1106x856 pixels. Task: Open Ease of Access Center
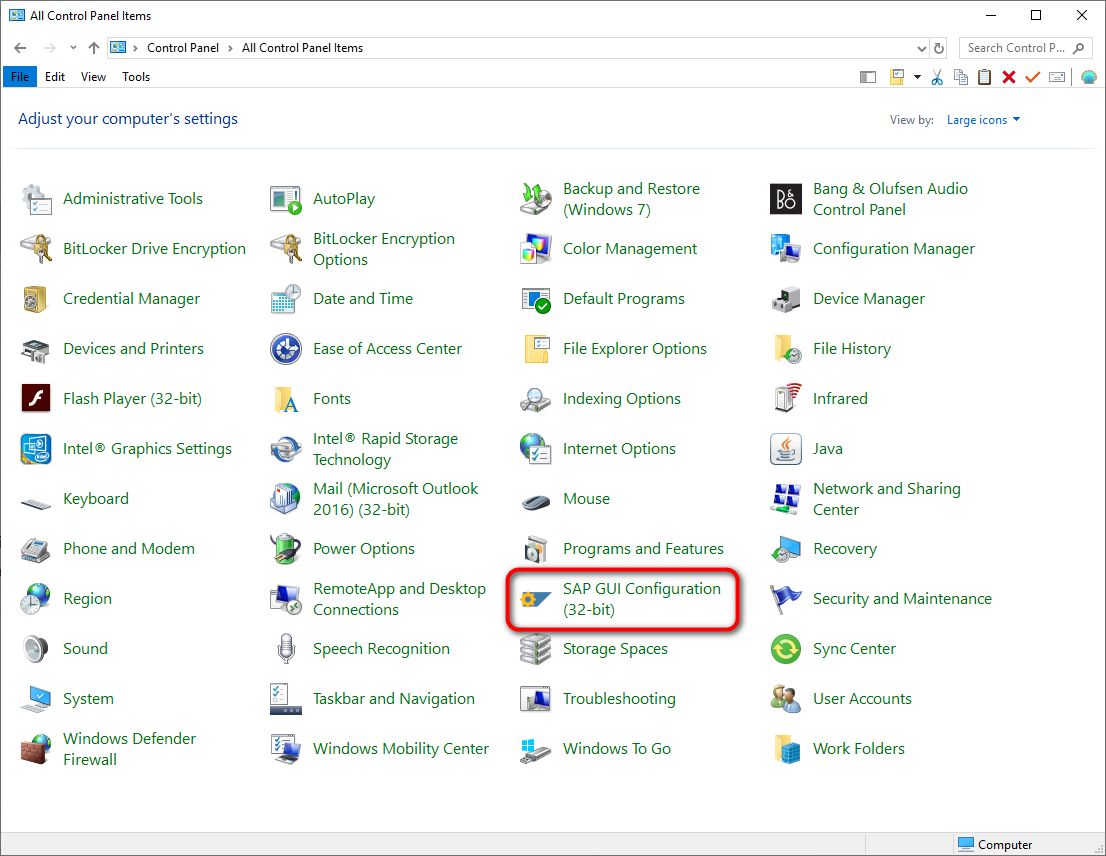pos(366,349)
